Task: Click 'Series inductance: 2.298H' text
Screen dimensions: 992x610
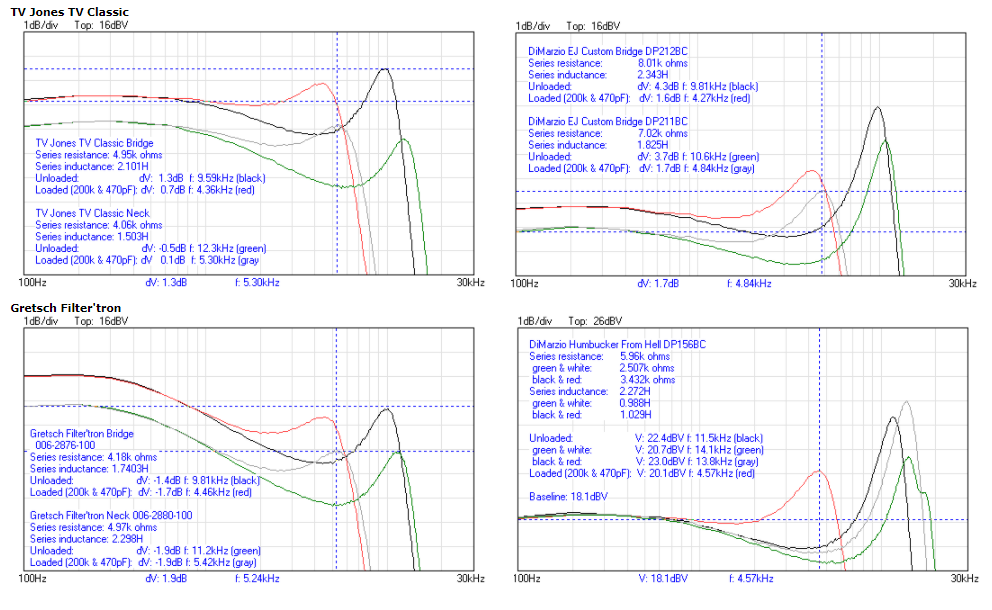Action: pos(87,539)
